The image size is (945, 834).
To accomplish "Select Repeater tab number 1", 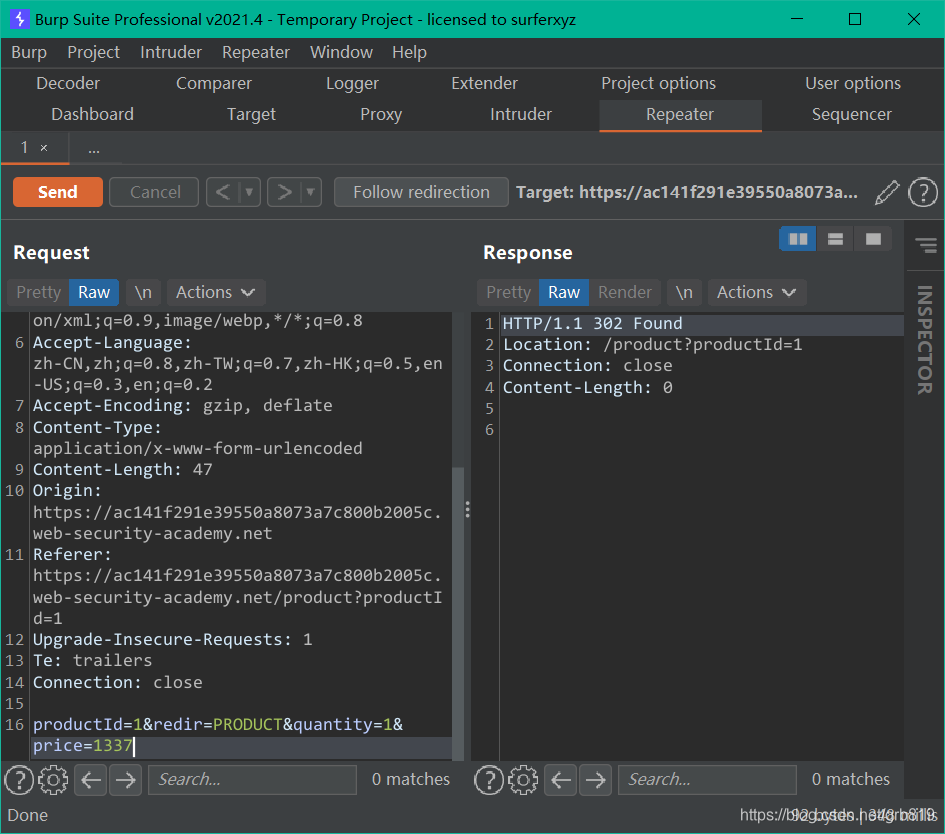I will click(25, 148).
